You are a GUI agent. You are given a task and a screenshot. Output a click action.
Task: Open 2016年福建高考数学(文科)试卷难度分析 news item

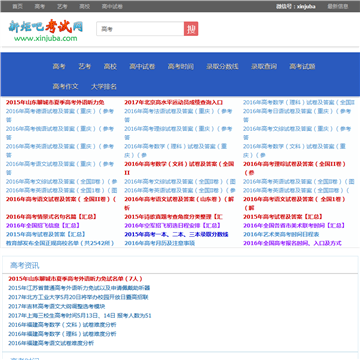tap(62, 325)
